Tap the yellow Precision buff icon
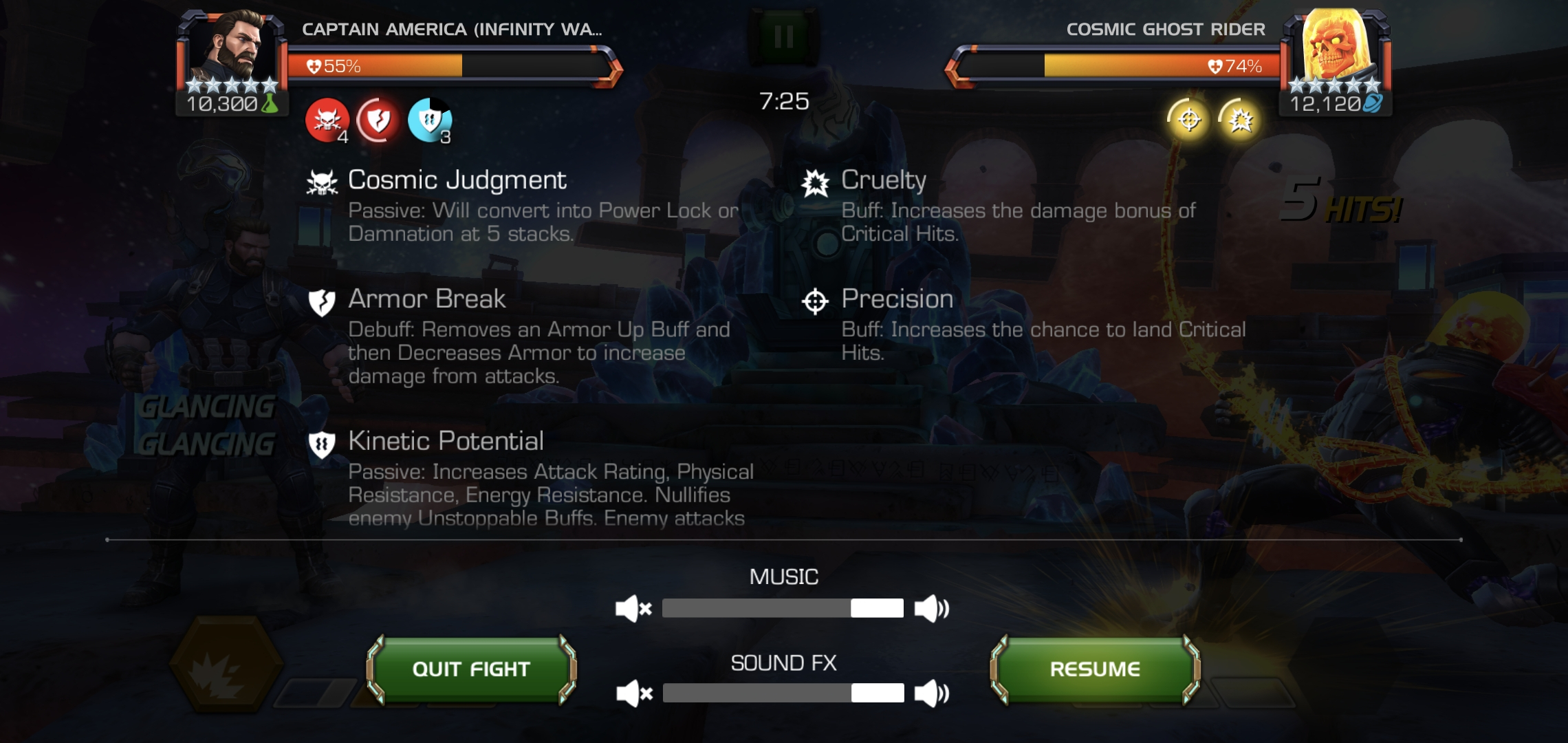Image resolution: width=1568 pixels, height=743 pixels. pos(1189,120)
